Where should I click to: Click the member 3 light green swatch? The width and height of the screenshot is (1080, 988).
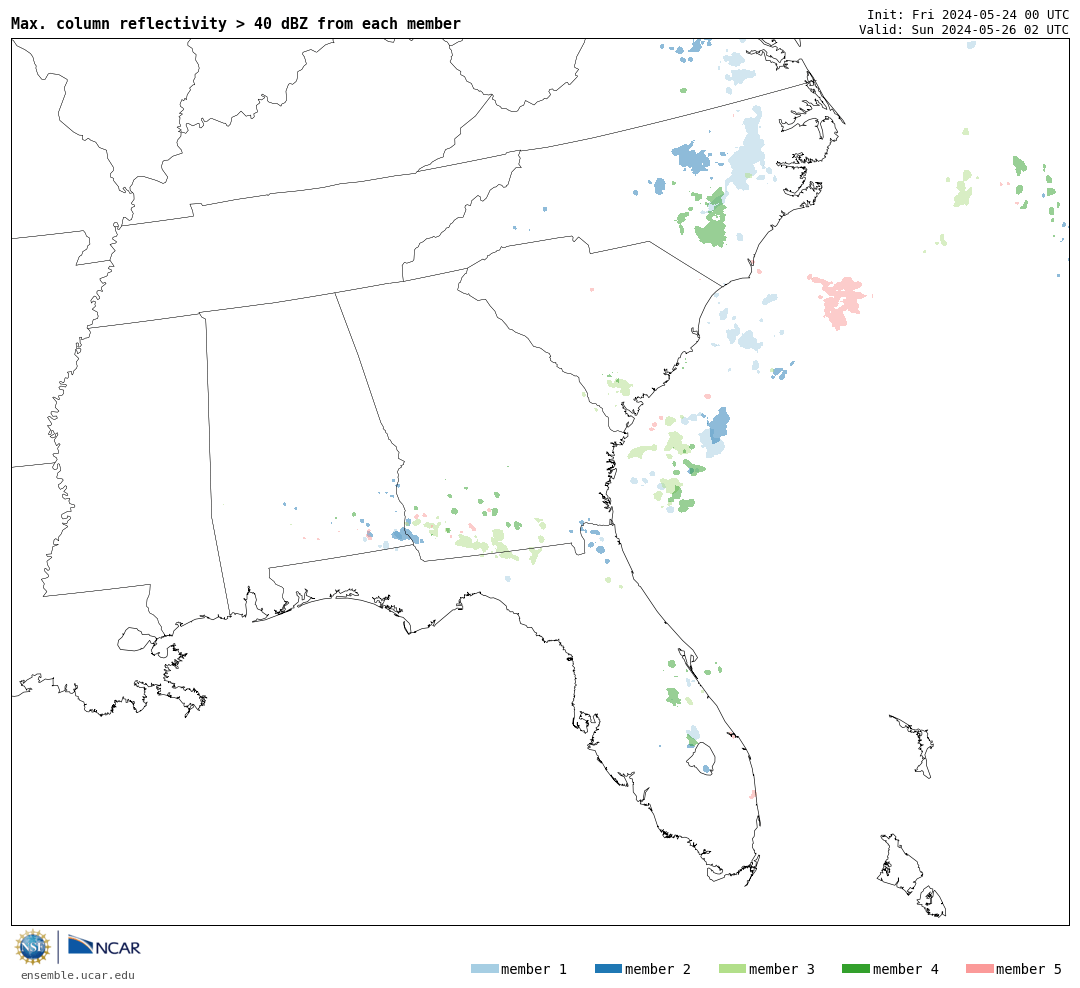coord(732,969)
